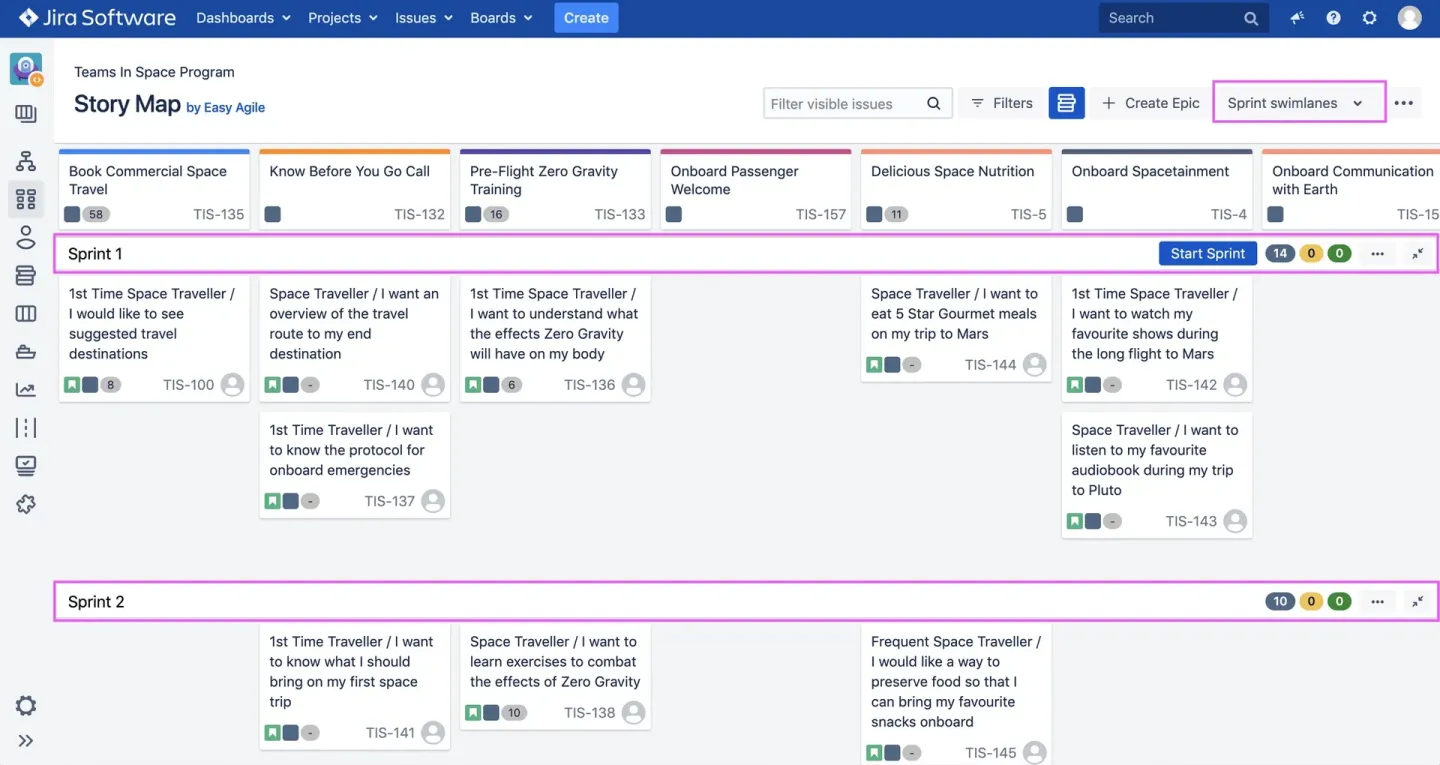The height and width of the screenshot is (765, 1440).
Task: Click the feedback megaphone icon in the top bar
Action: coord(1297,17)
